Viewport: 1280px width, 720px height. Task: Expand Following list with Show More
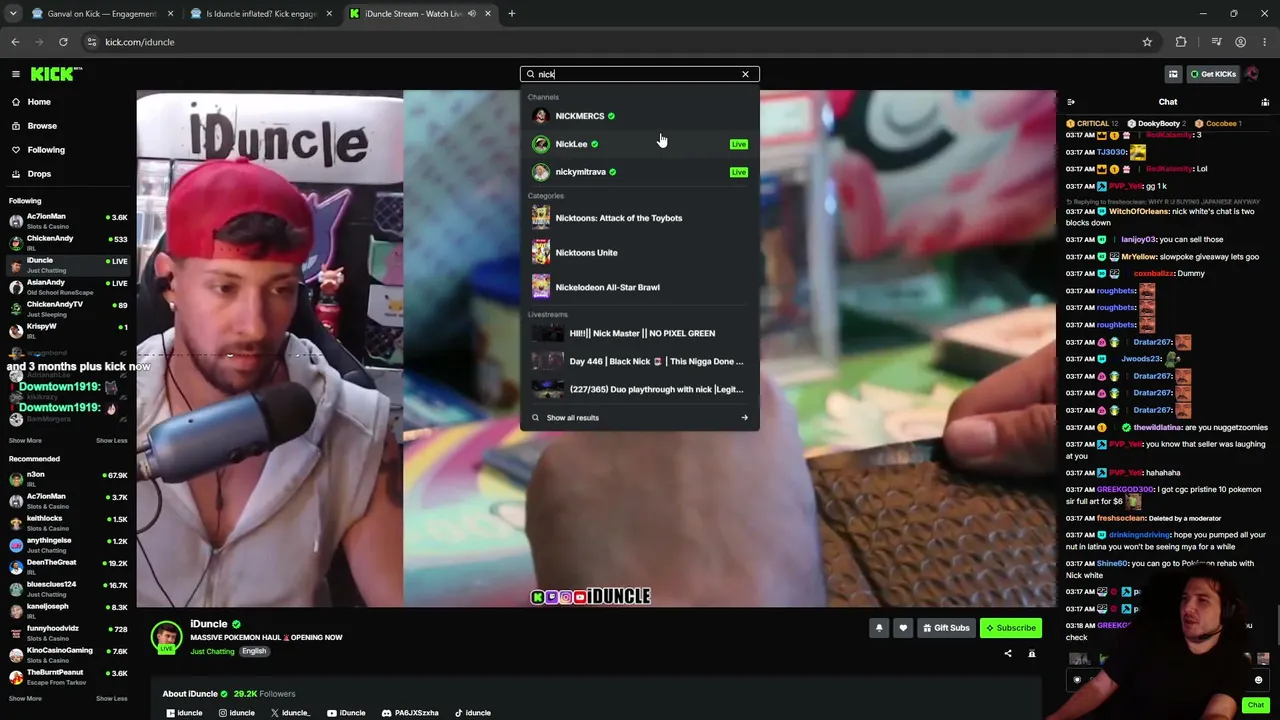(x=25, y=441)
